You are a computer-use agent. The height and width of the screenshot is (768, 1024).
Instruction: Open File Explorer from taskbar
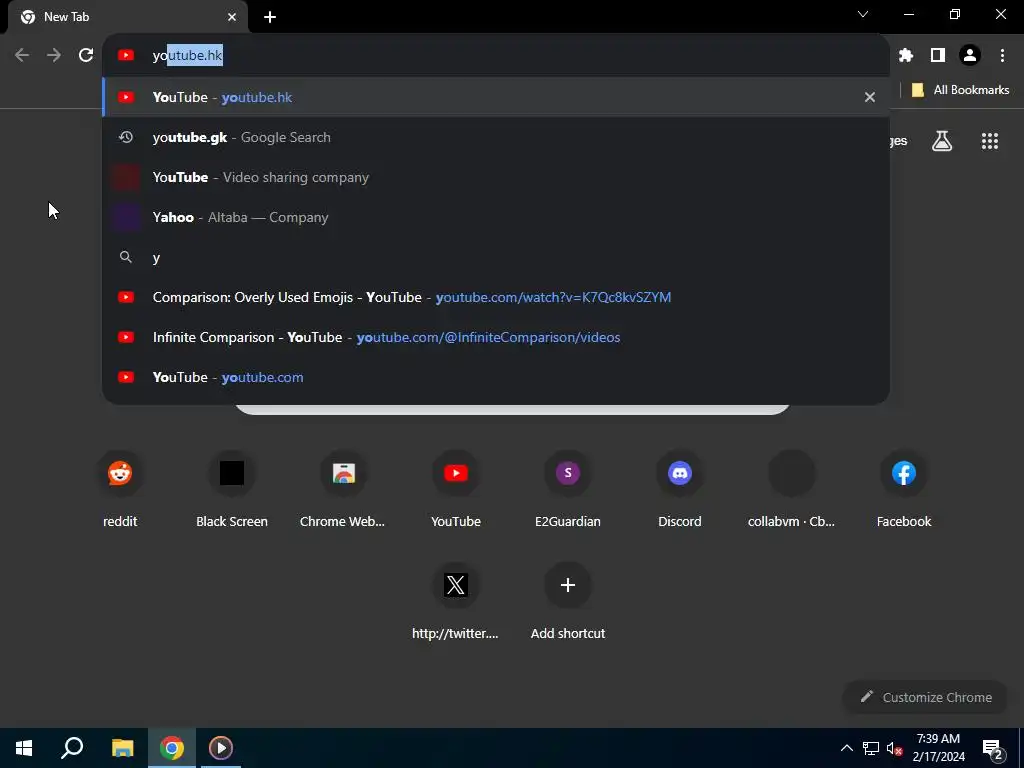point(122,748)
